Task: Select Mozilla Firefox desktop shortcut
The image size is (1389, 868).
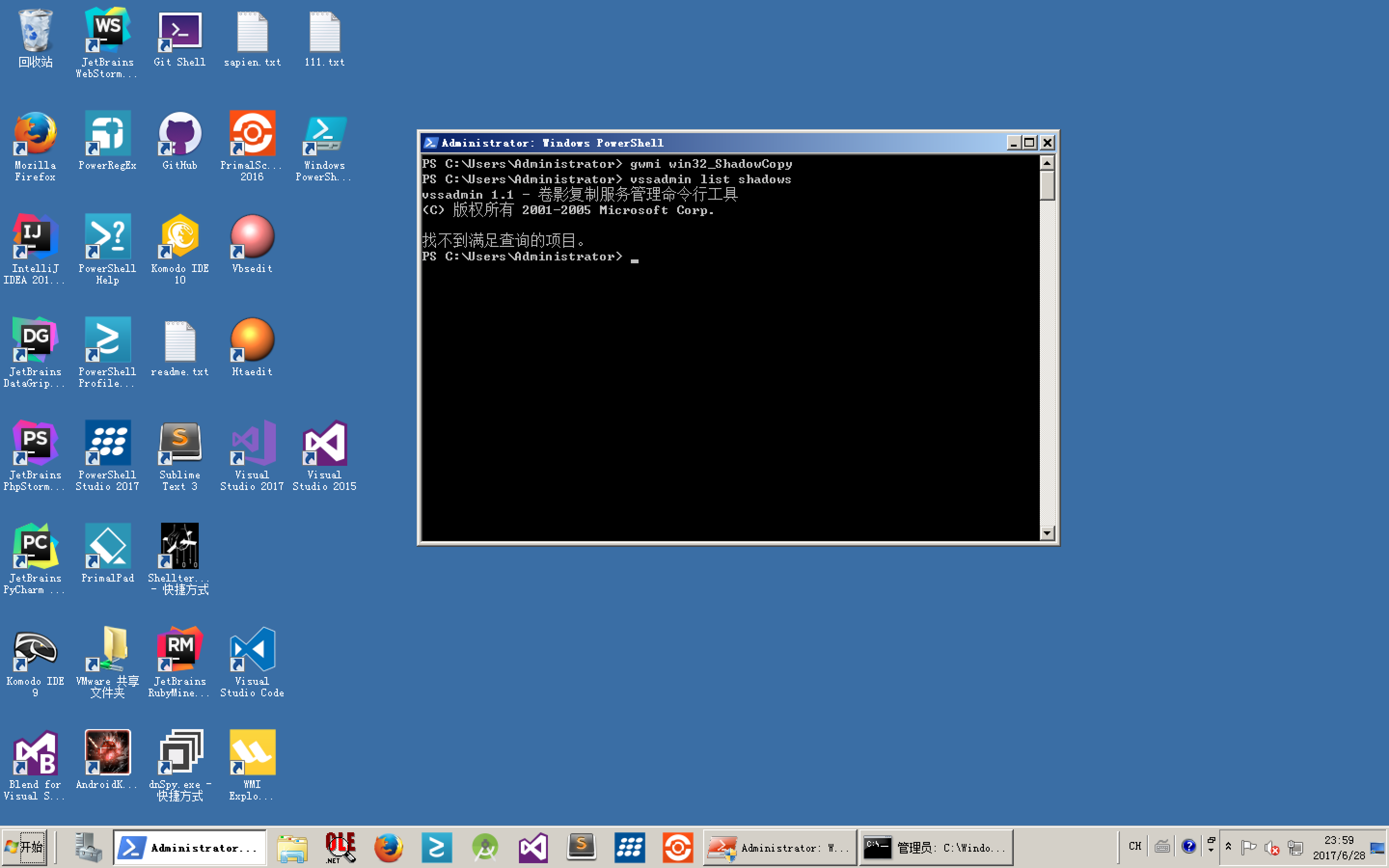Action: (36, 147)
